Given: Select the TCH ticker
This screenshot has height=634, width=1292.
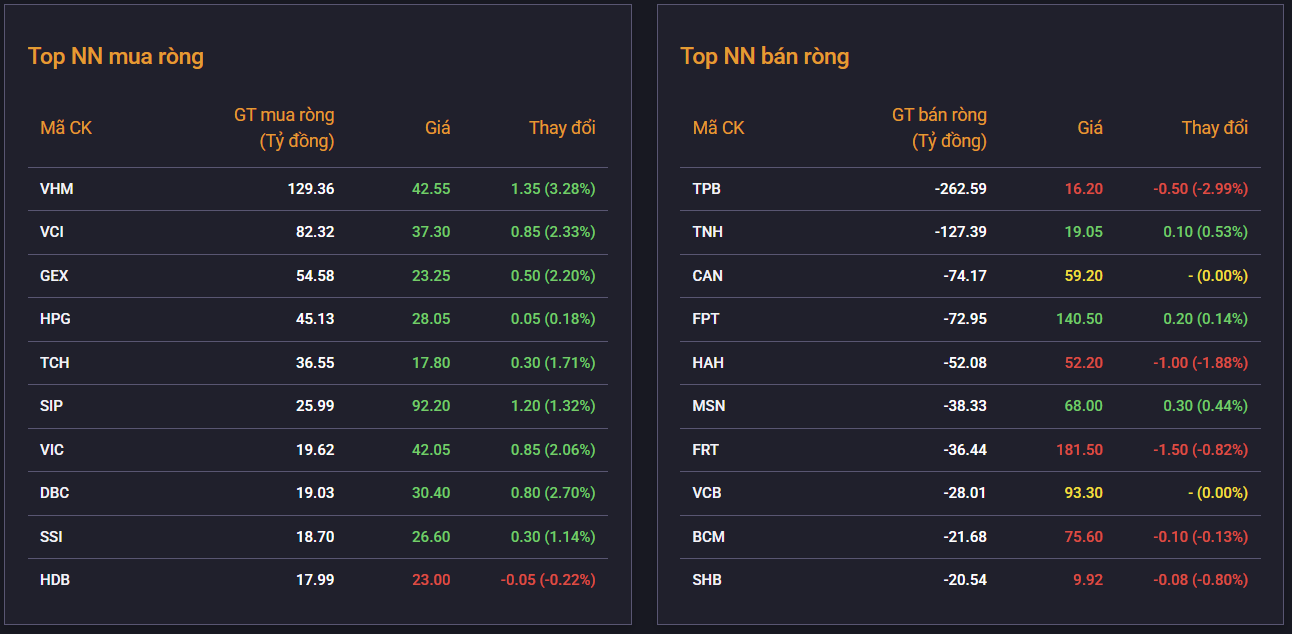Looking at the screenshot, I should click(x=55, y=363).
